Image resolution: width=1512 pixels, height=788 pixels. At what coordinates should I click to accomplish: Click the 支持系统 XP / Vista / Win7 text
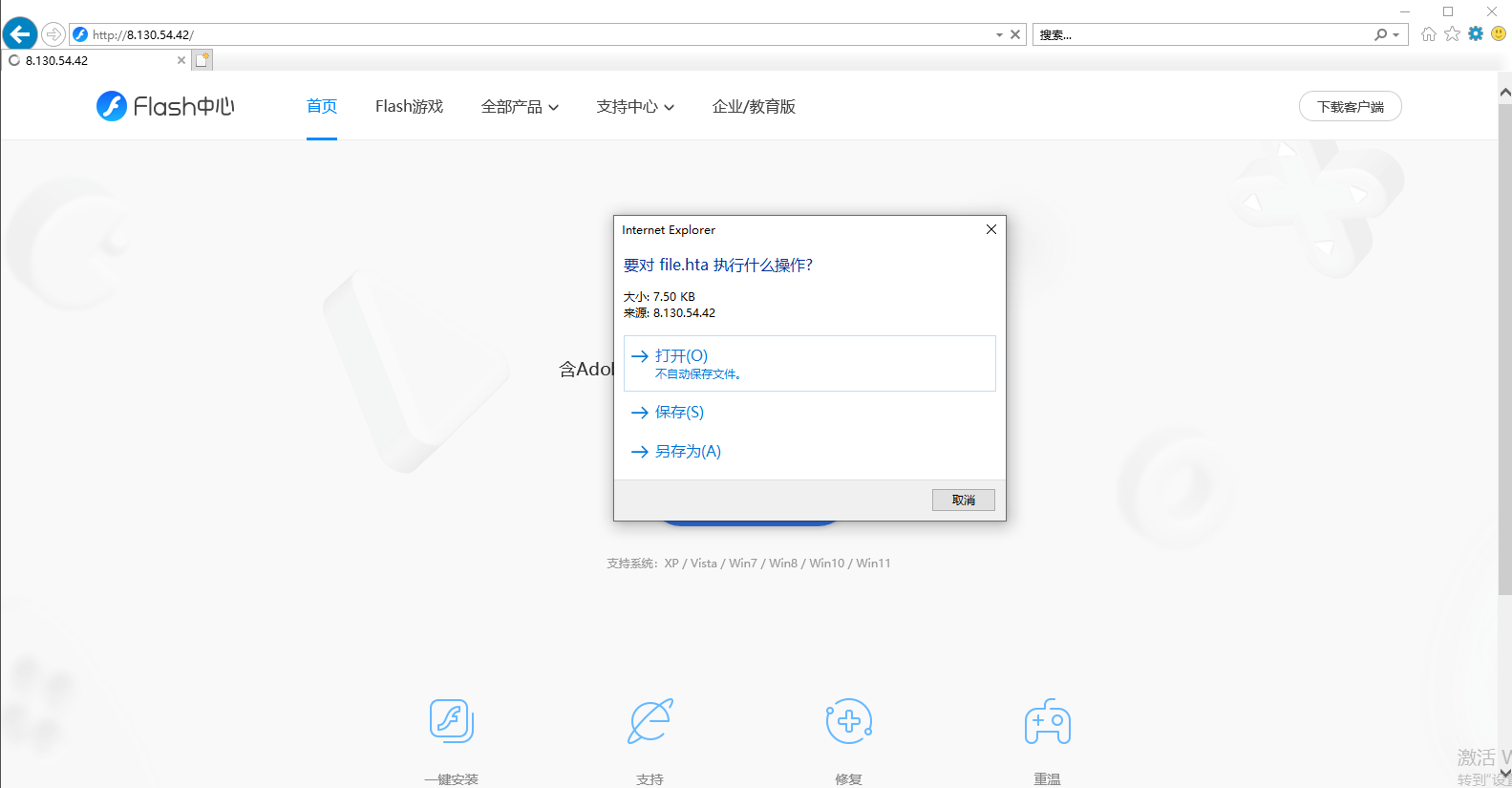(749, 564)
